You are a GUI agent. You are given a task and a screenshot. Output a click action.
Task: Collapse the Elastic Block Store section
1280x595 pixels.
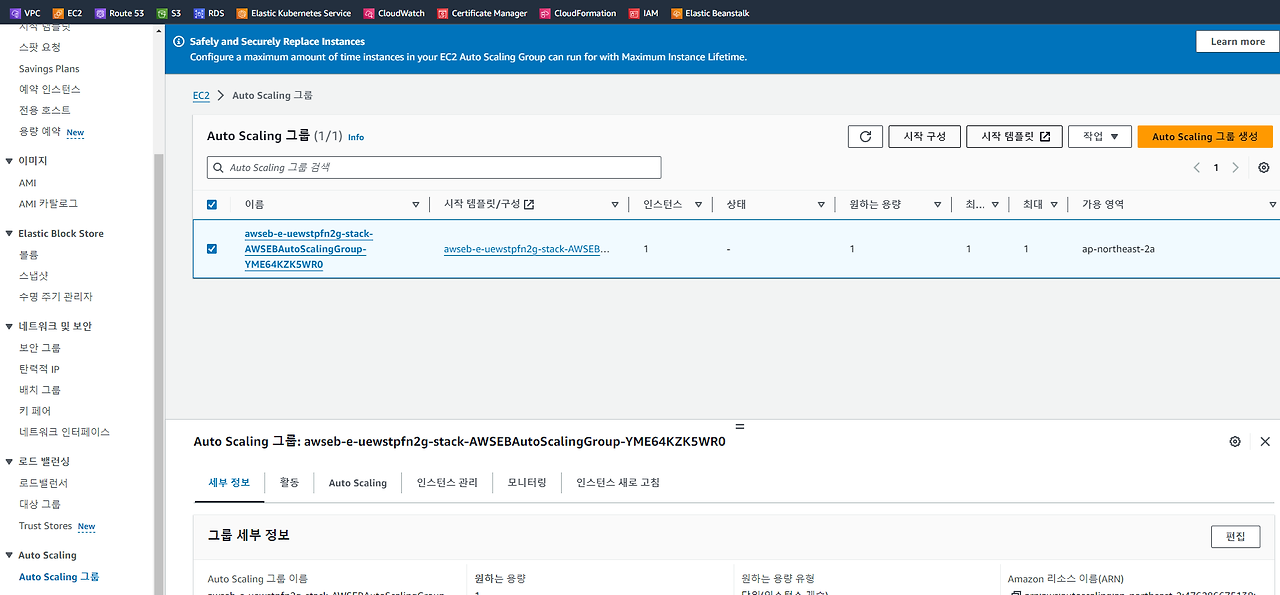(9, 233)
